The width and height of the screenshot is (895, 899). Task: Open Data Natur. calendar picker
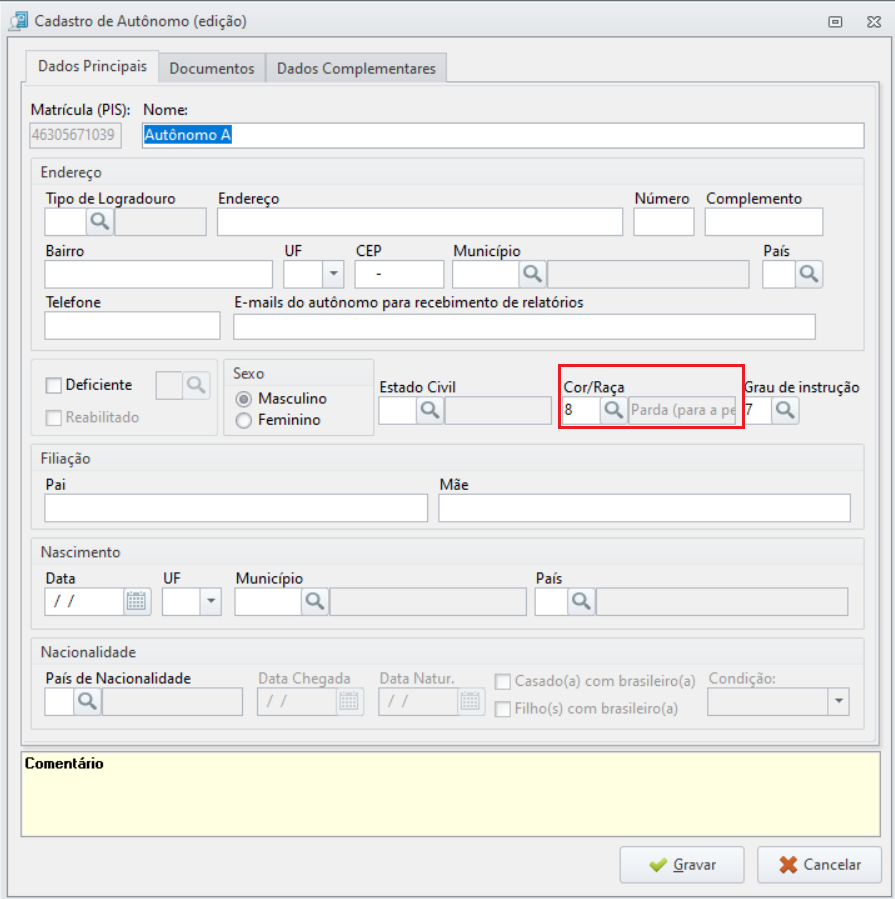click(470, 702)
